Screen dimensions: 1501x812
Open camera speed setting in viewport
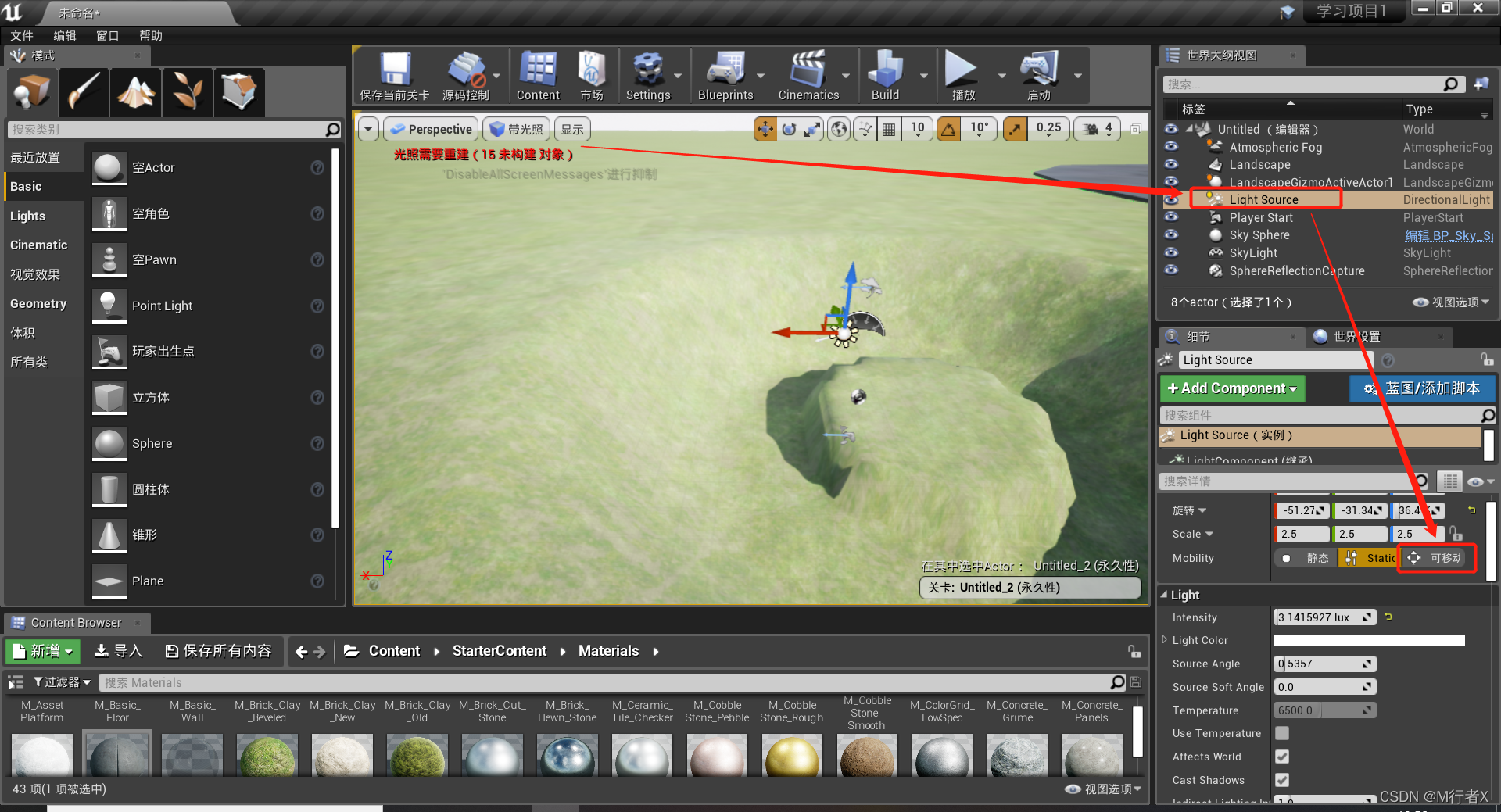tap(1098, 129)
